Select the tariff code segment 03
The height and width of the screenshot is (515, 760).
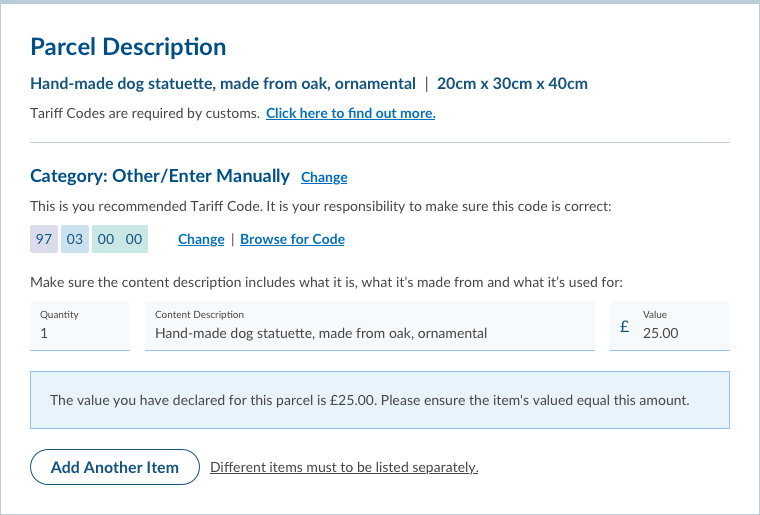(x=75, y=239)
